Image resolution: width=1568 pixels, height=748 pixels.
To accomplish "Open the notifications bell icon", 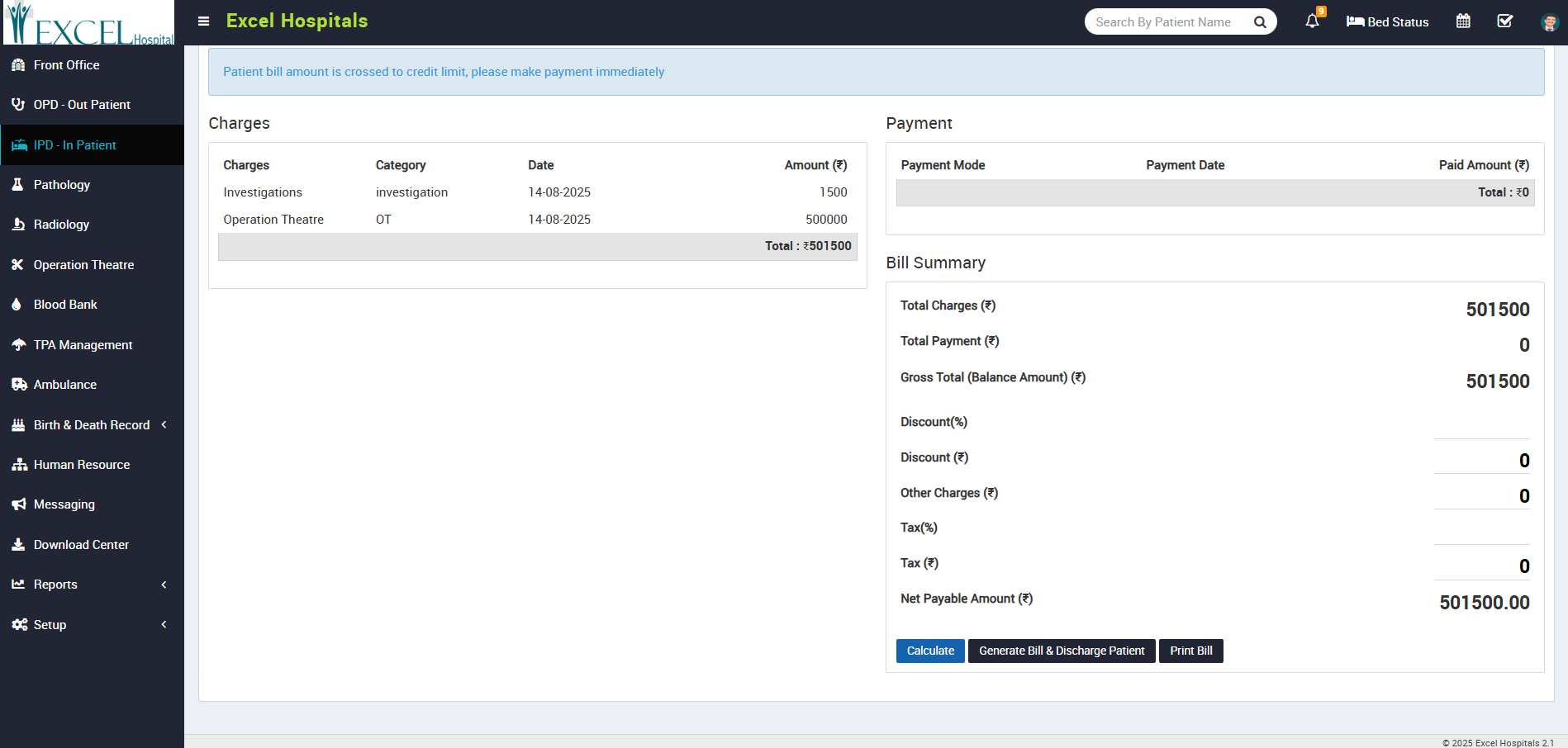I will (1312, 21).
